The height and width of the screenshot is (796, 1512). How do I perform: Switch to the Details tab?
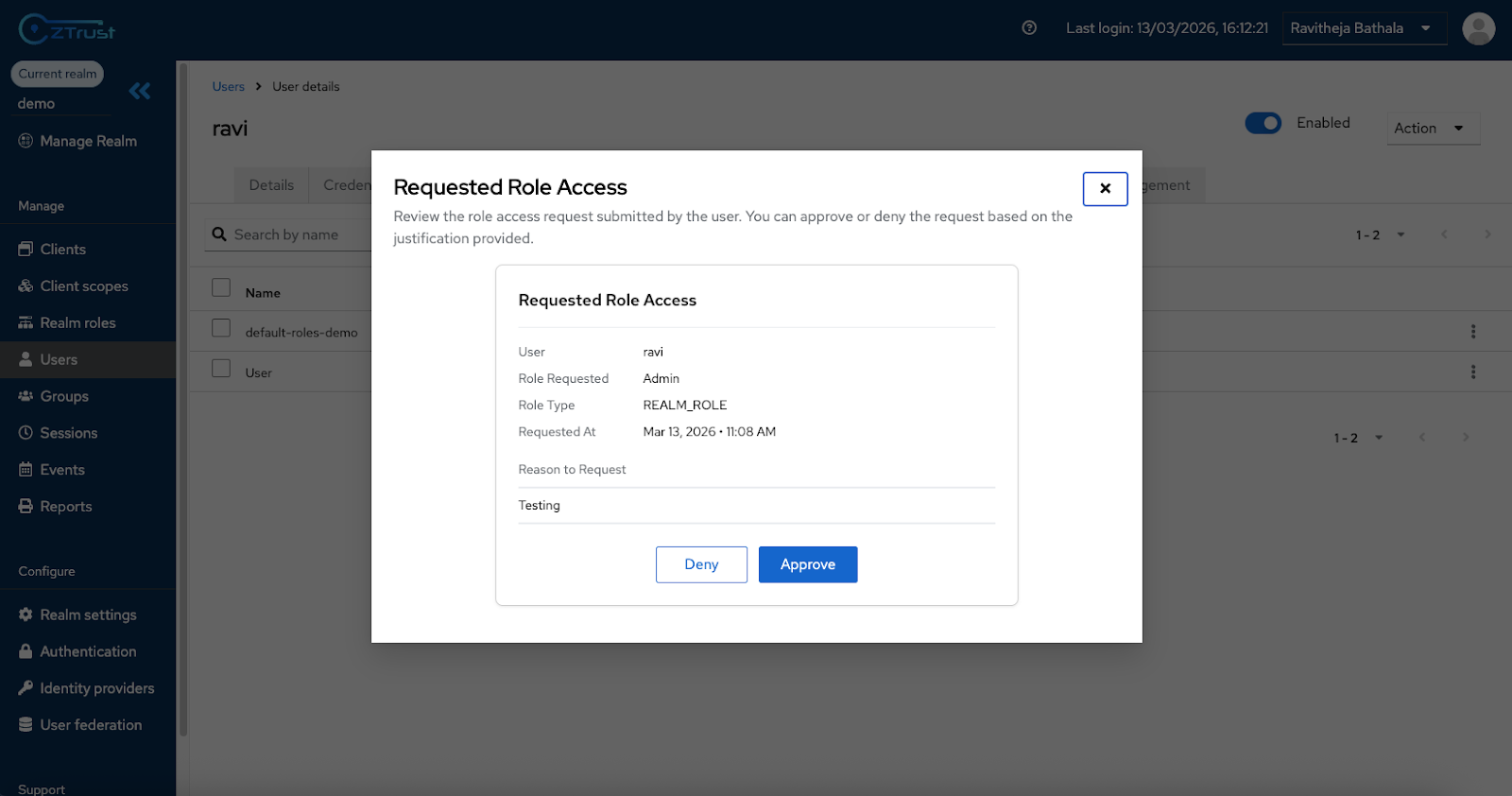click(271, 185)
